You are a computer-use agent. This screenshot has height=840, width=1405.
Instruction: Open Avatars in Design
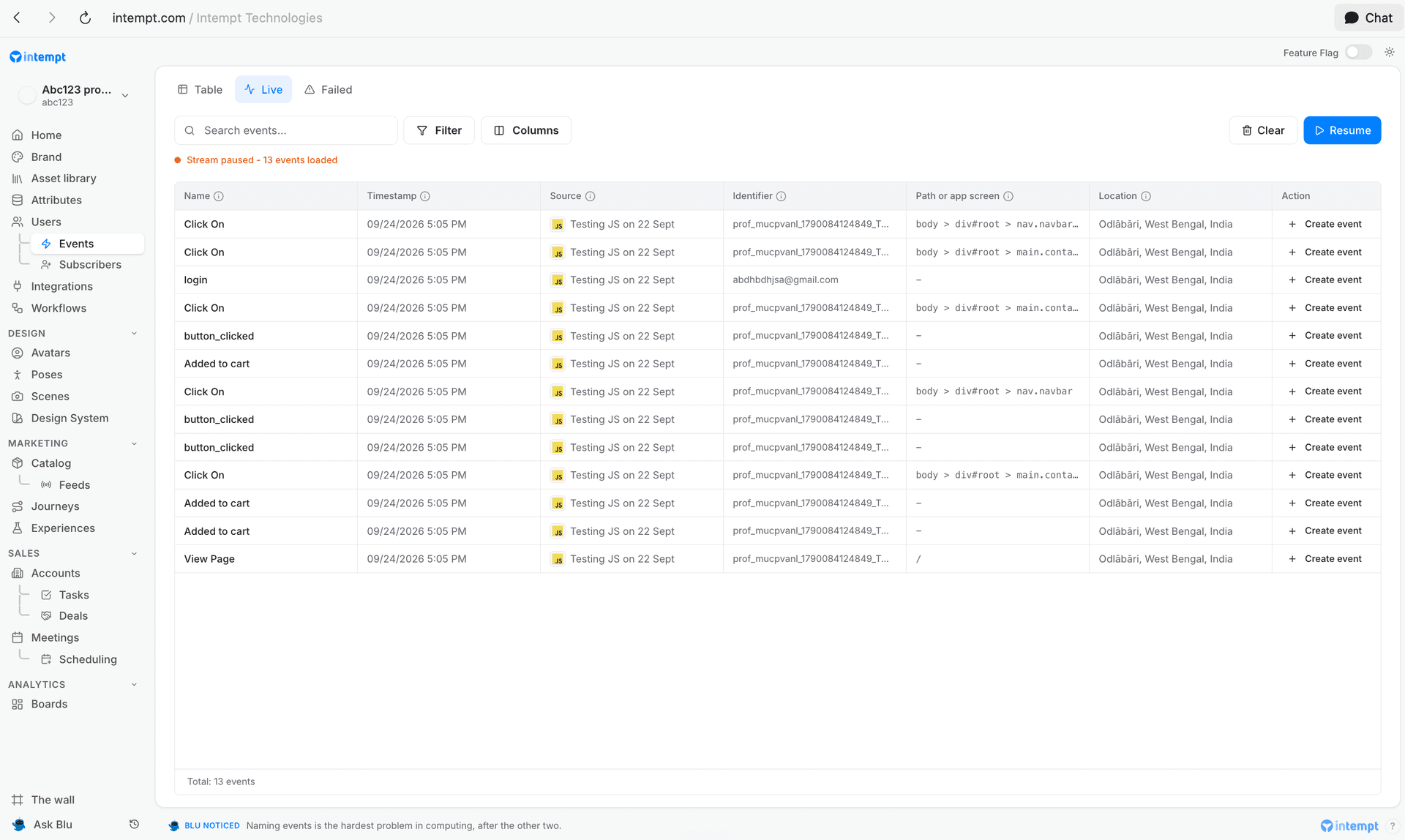[x=50, y=353]
